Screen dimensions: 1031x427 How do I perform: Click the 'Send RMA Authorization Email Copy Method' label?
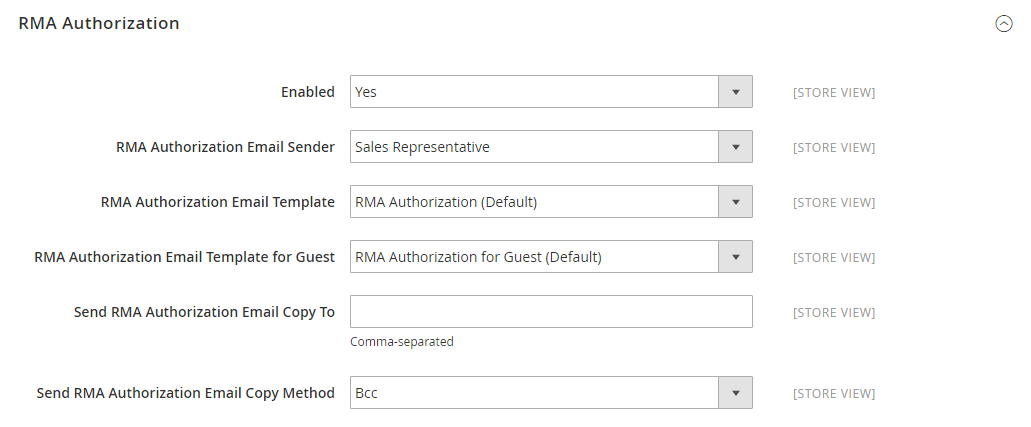coord(185,393)
